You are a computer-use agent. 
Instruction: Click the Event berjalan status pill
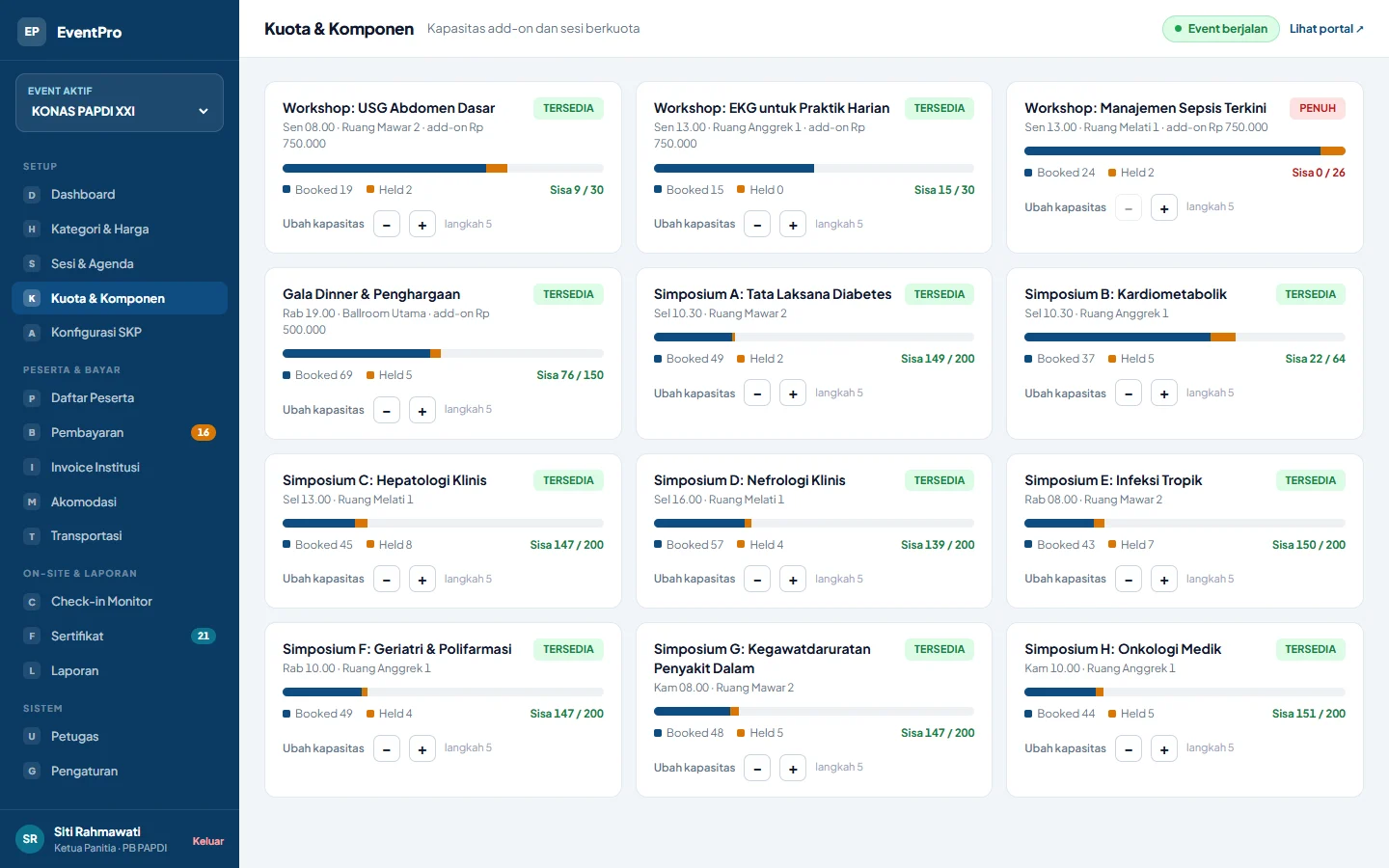(1221, 29)
